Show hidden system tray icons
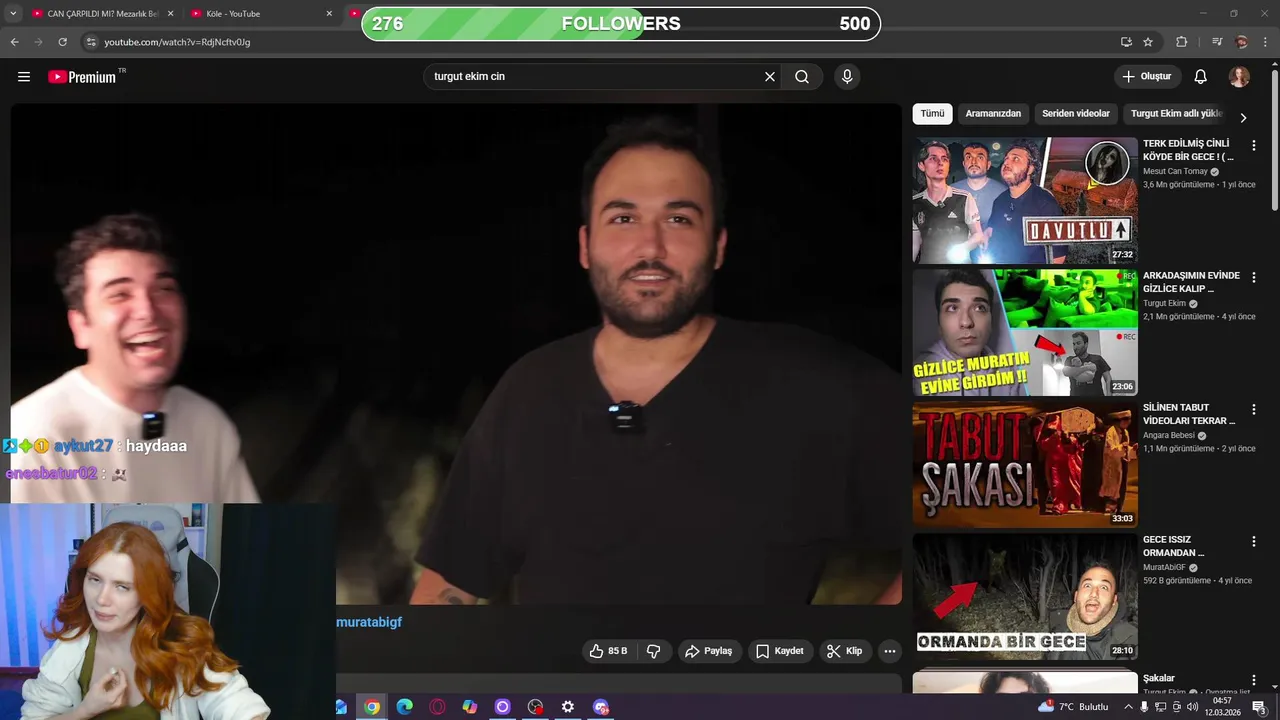1280x720 pixels. click(x=1128, y=707)
